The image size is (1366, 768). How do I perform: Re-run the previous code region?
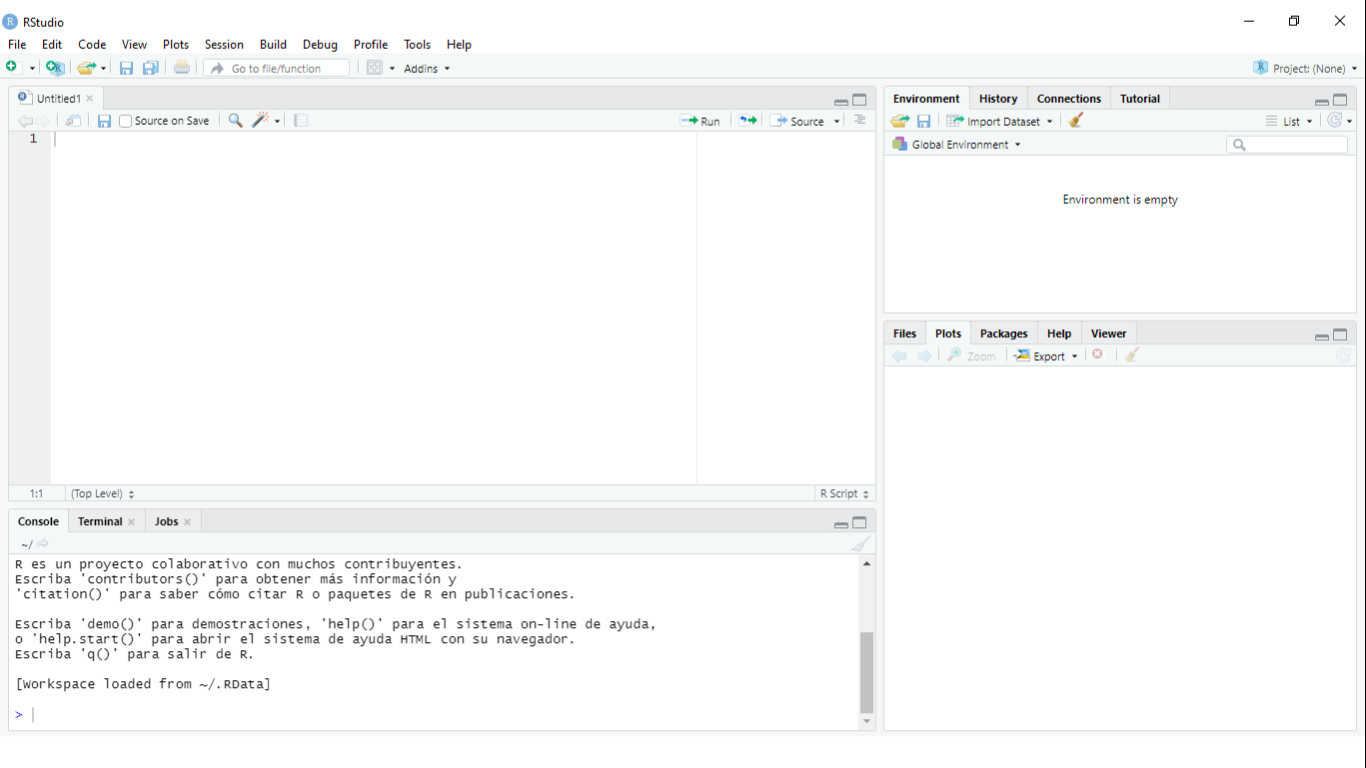tap(748, 120)
